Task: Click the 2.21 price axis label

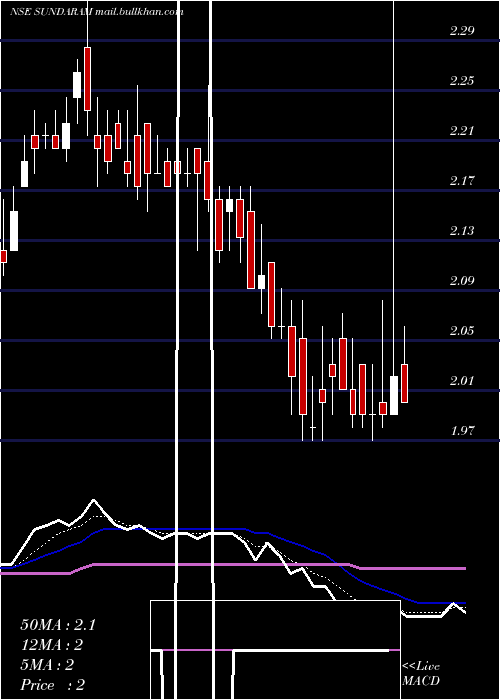Action: (x=462, y=131)
